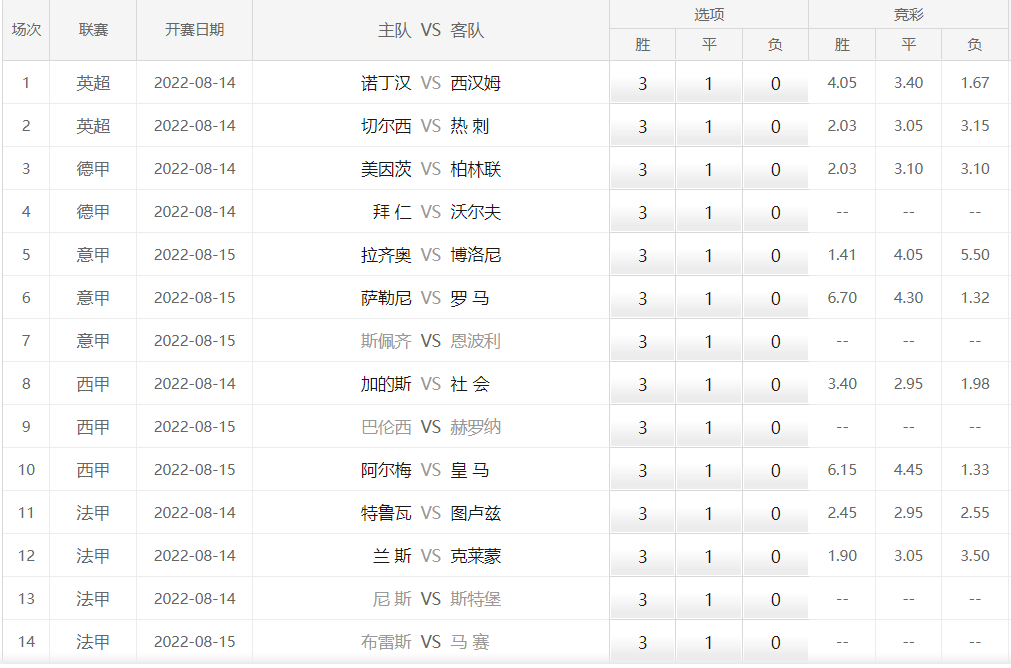
Task: Click win odds 6.70 for 萨勒尼 match
Action: point(842,298)
